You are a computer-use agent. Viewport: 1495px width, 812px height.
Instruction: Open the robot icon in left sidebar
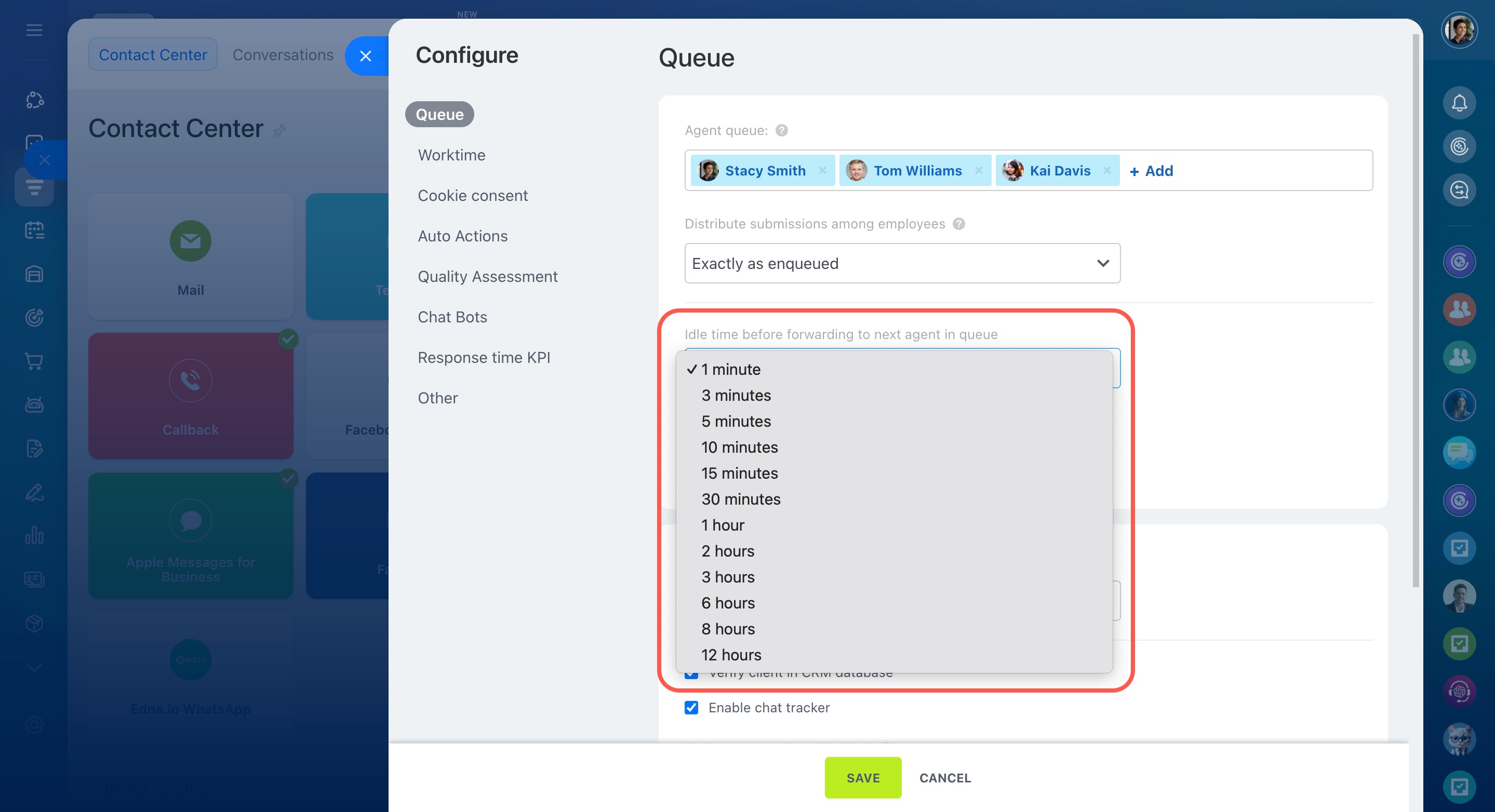pos(34,405)
